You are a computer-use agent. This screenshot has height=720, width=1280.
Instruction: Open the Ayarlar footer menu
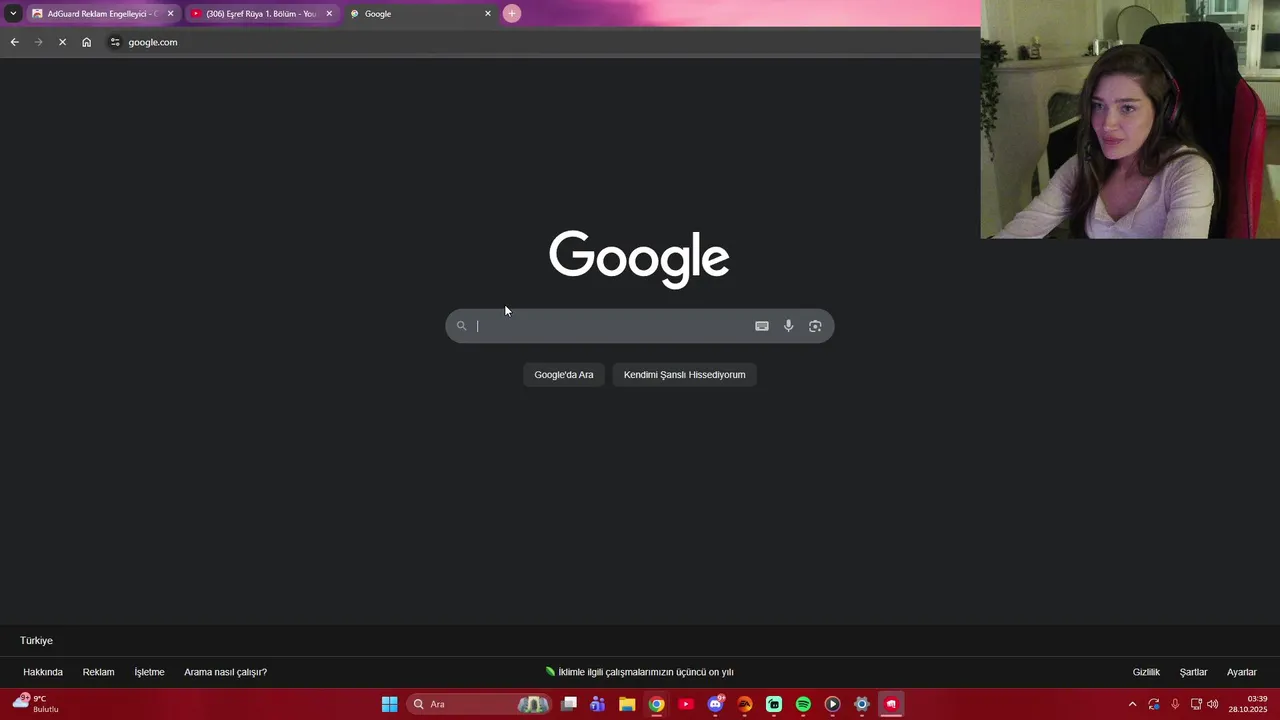[1242, 672]
